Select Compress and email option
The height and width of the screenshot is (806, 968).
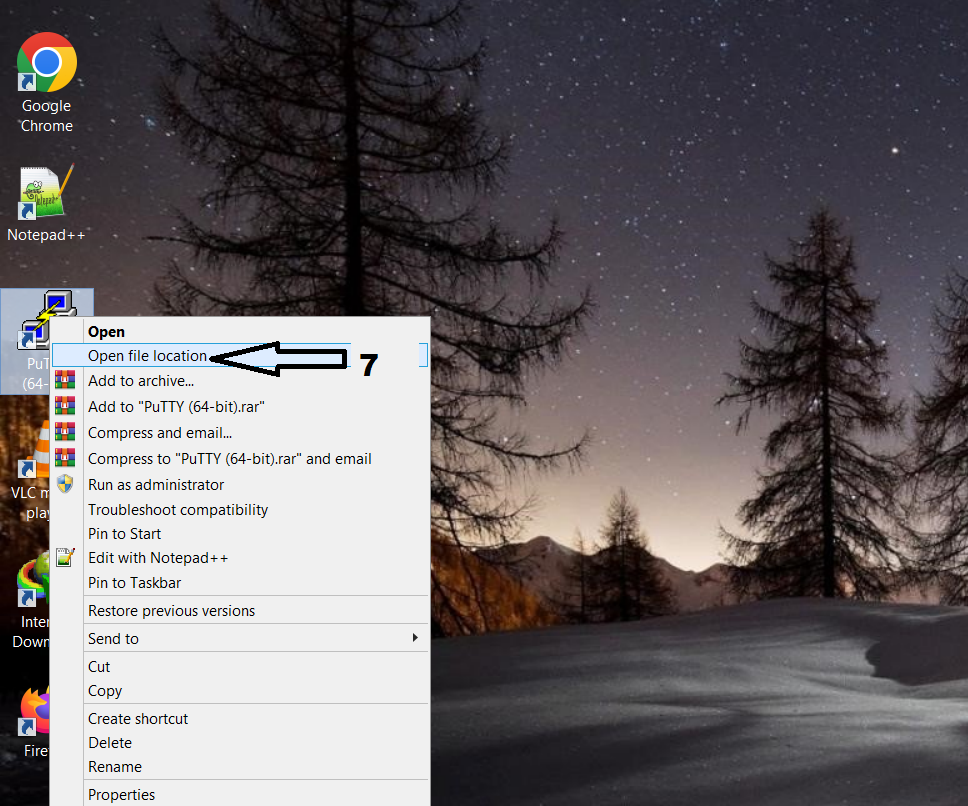160,433
